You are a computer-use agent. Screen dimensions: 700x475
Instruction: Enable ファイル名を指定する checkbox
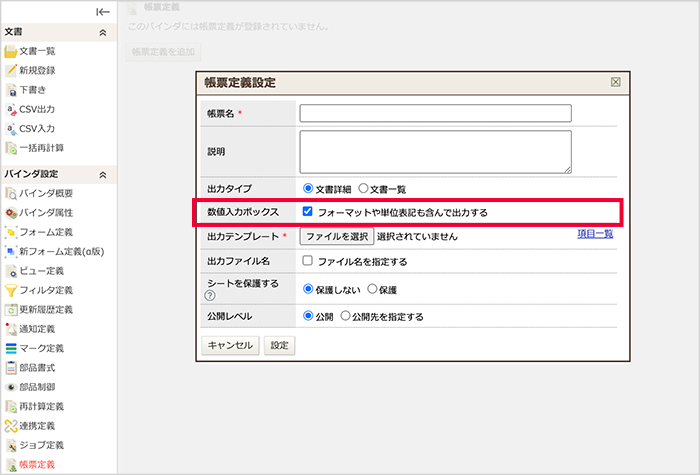point(307,260)
